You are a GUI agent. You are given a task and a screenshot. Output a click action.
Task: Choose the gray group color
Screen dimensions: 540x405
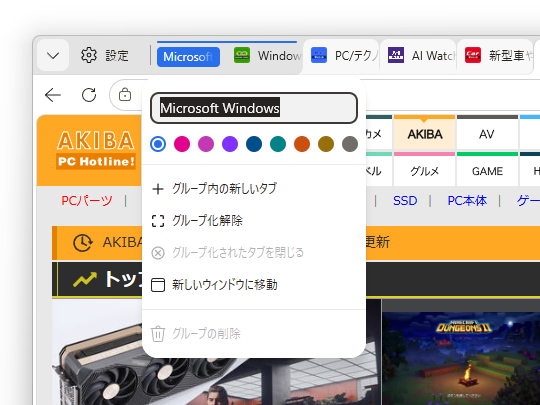click(x=350, y=144)
